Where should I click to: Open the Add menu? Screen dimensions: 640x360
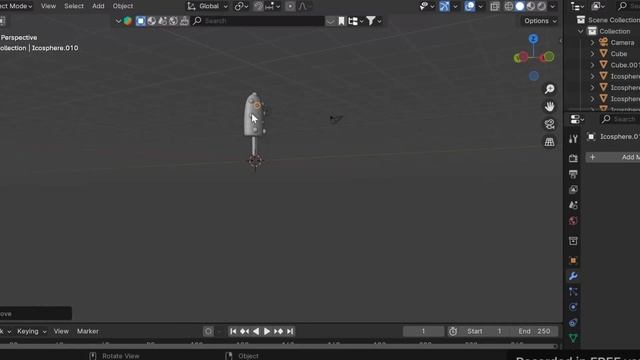(98, 6)
